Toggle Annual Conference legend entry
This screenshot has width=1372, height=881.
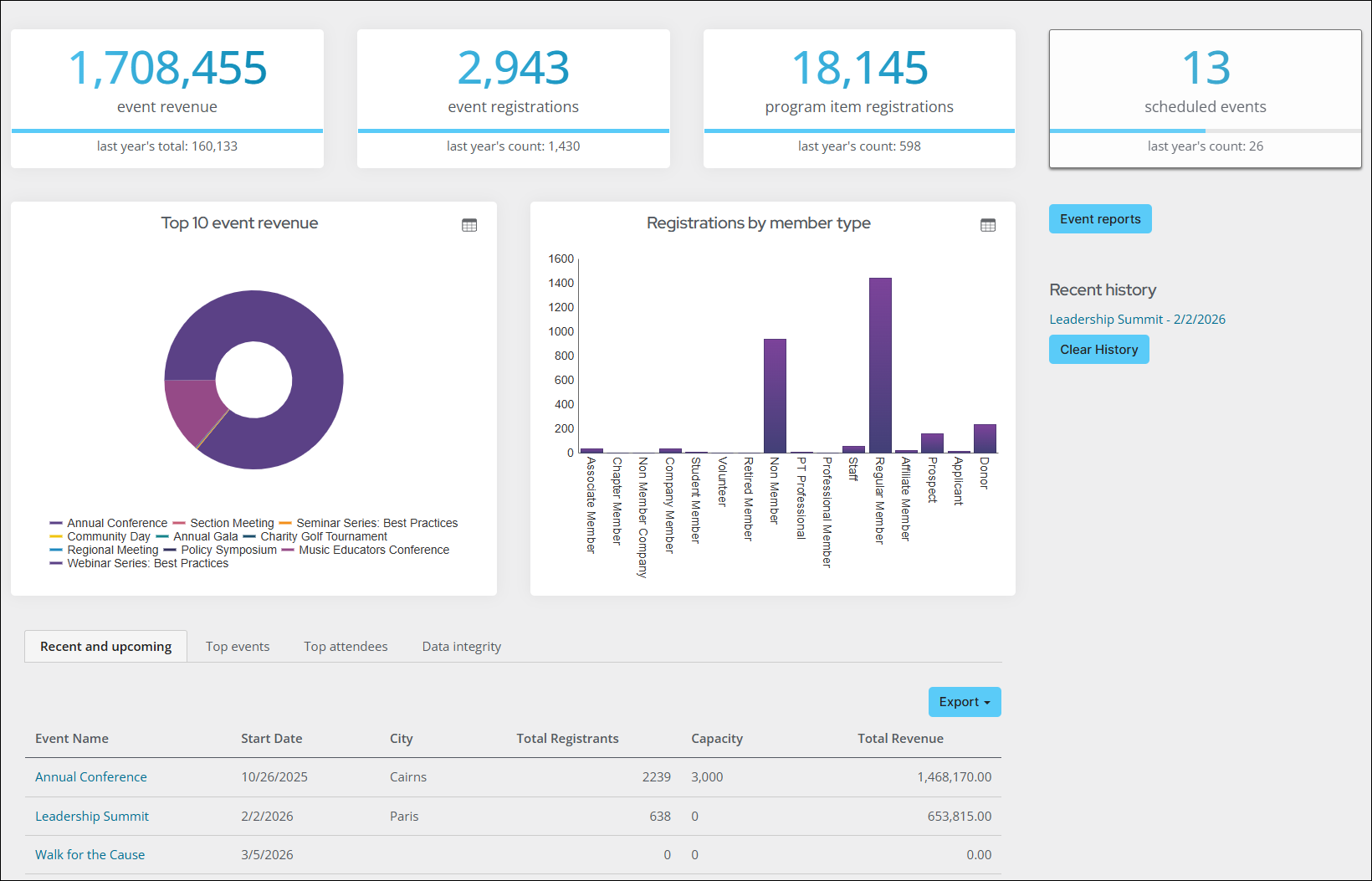pos(116,523)
